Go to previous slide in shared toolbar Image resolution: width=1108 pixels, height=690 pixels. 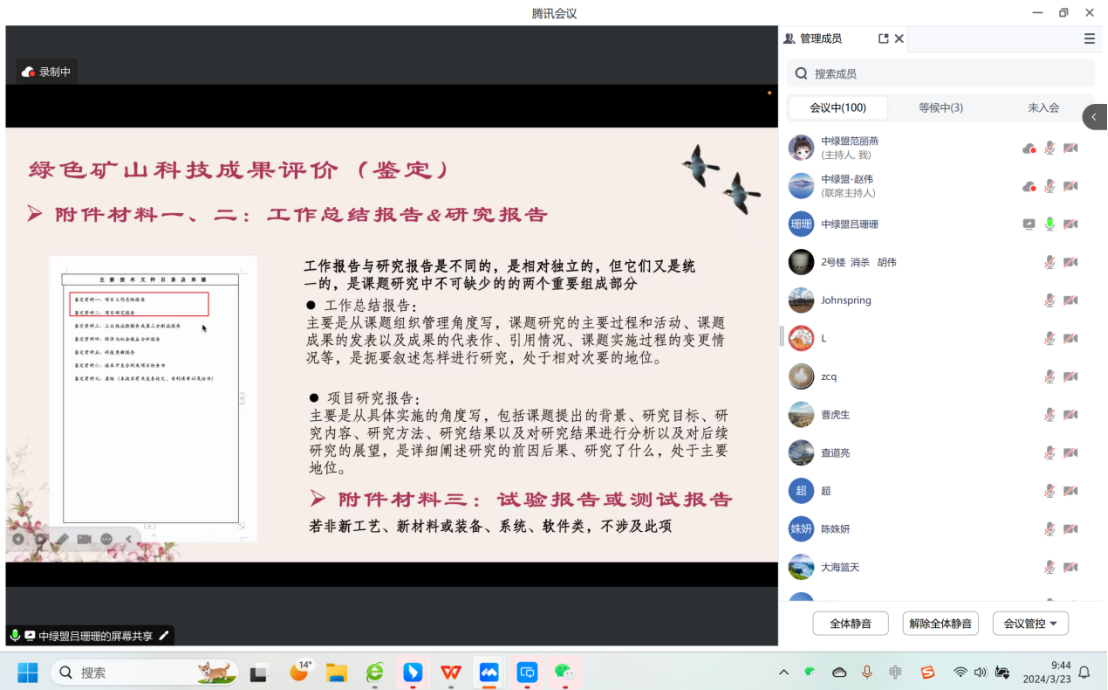(x=18, y=539)
